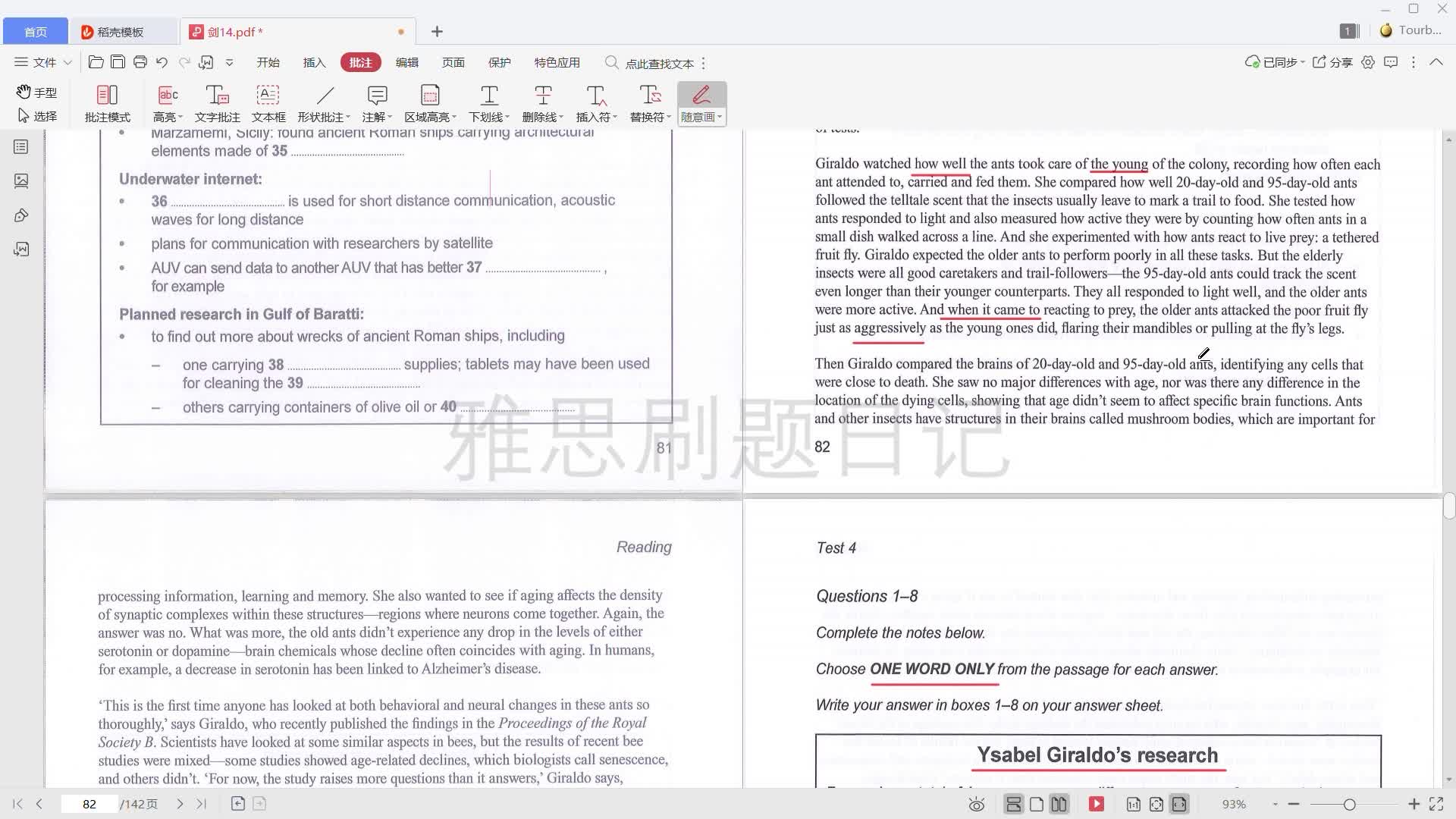Expand the 文件 menu arrow
Viewport: 1456px width, 819px height.
[67, 62]
